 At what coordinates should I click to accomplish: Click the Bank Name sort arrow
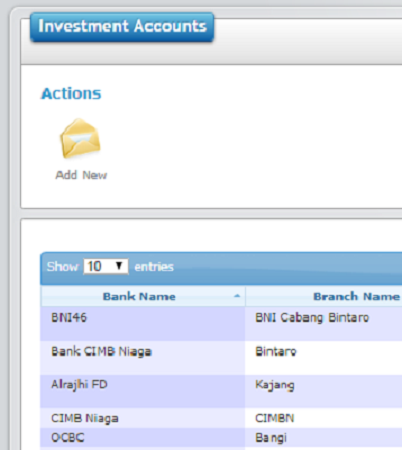click(x=237, y=296)
